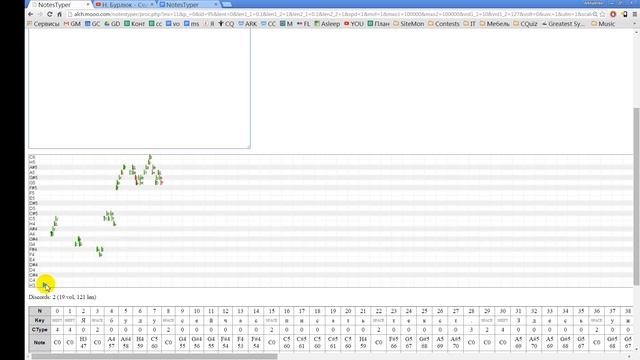Start playback with the green play arrow

44,284
